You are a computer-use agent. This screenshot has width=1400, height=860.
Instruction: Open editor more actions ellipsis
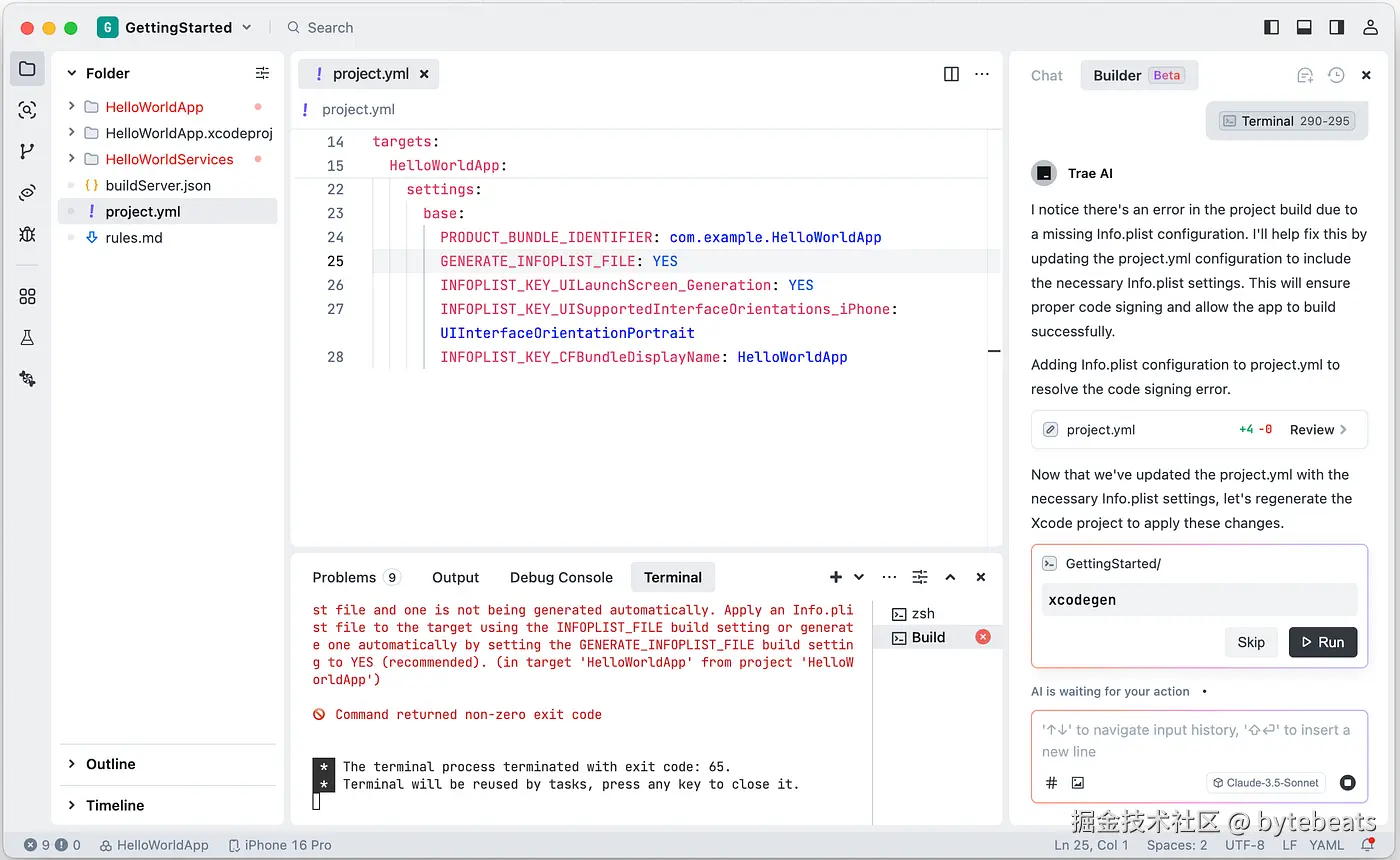[982, 74]
